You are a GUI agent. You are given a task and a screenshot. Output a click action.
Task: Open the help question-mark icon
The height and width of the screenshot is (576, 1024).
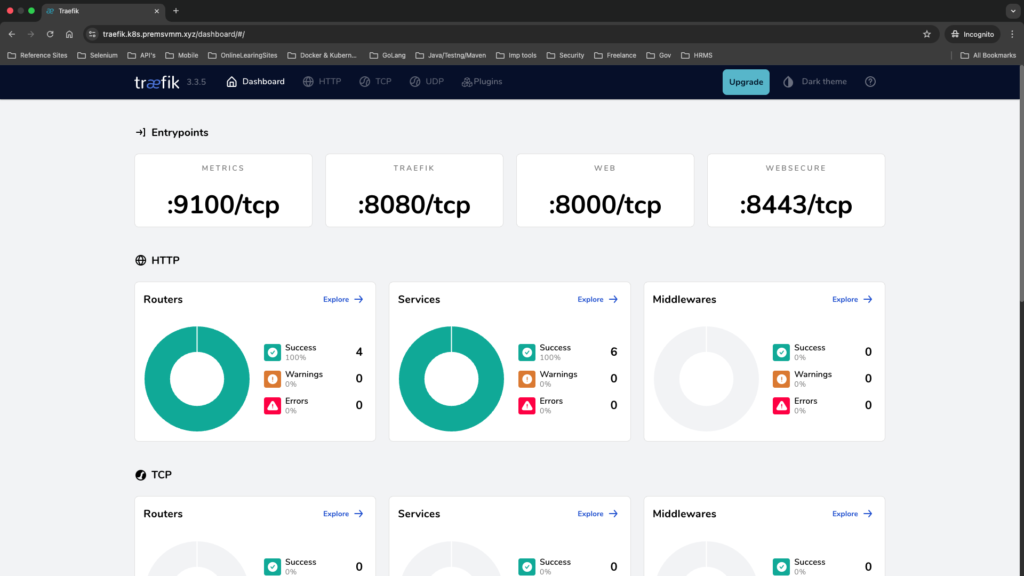[x=870, y=82]
